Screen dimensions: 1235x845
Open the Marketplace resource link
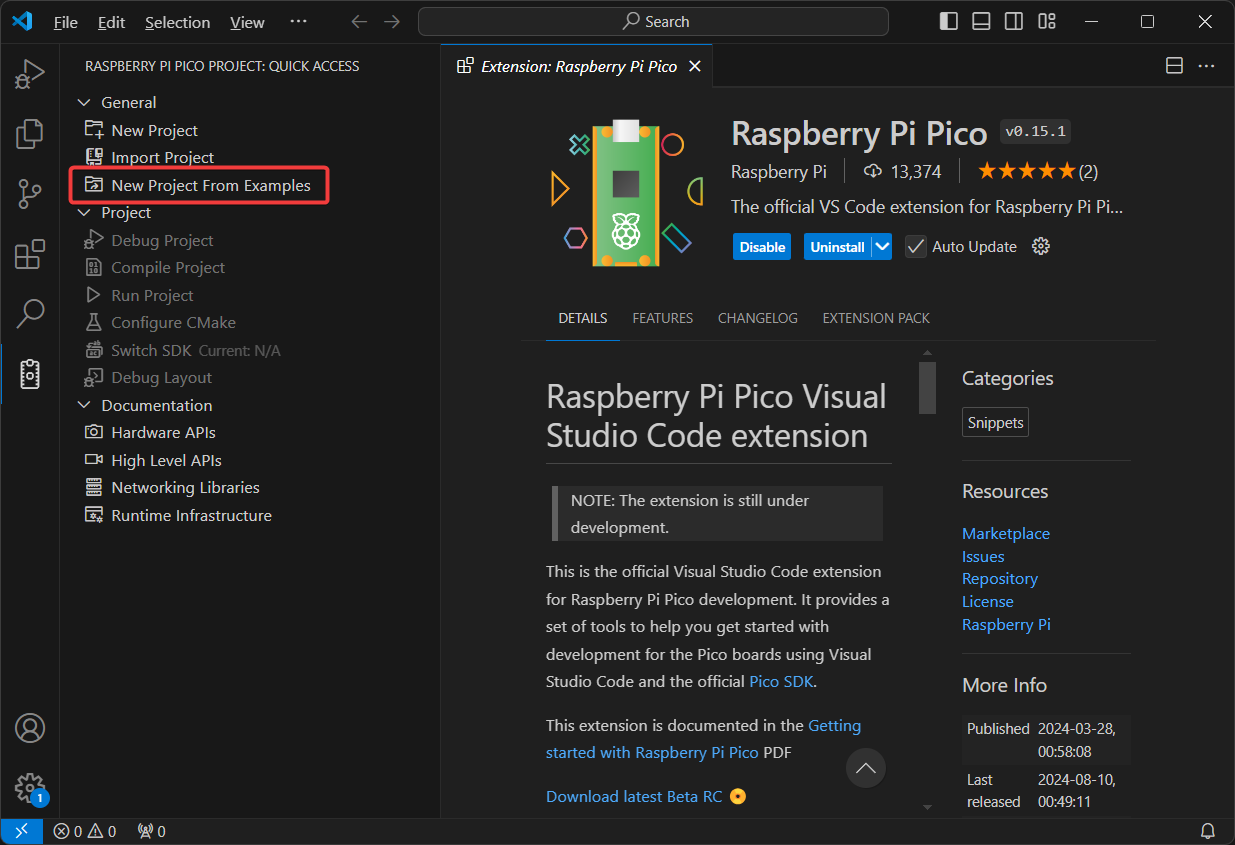pos(1006,534)
